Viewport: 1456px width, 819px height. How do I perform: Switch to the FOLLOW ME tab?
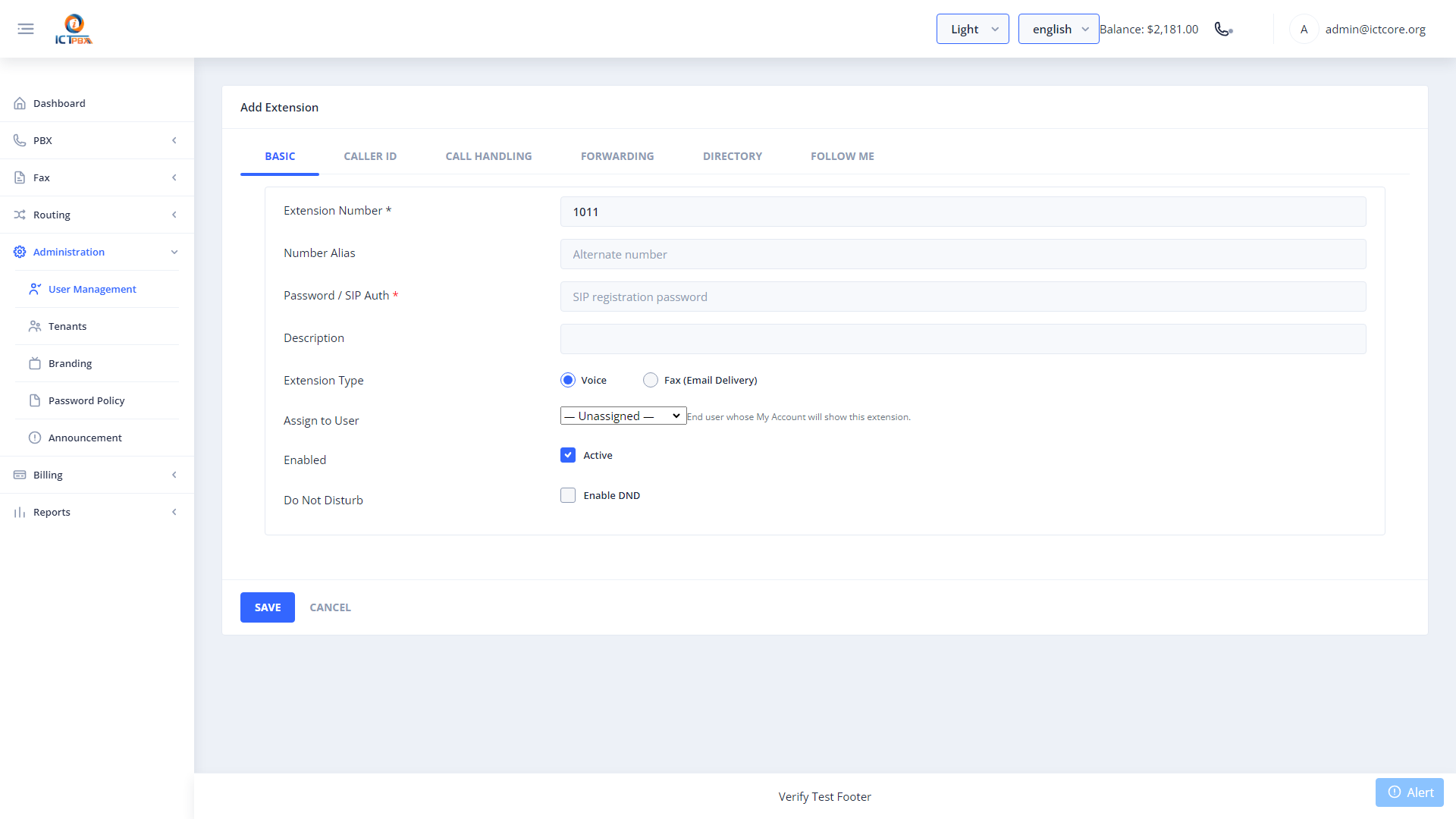[843, 156]
